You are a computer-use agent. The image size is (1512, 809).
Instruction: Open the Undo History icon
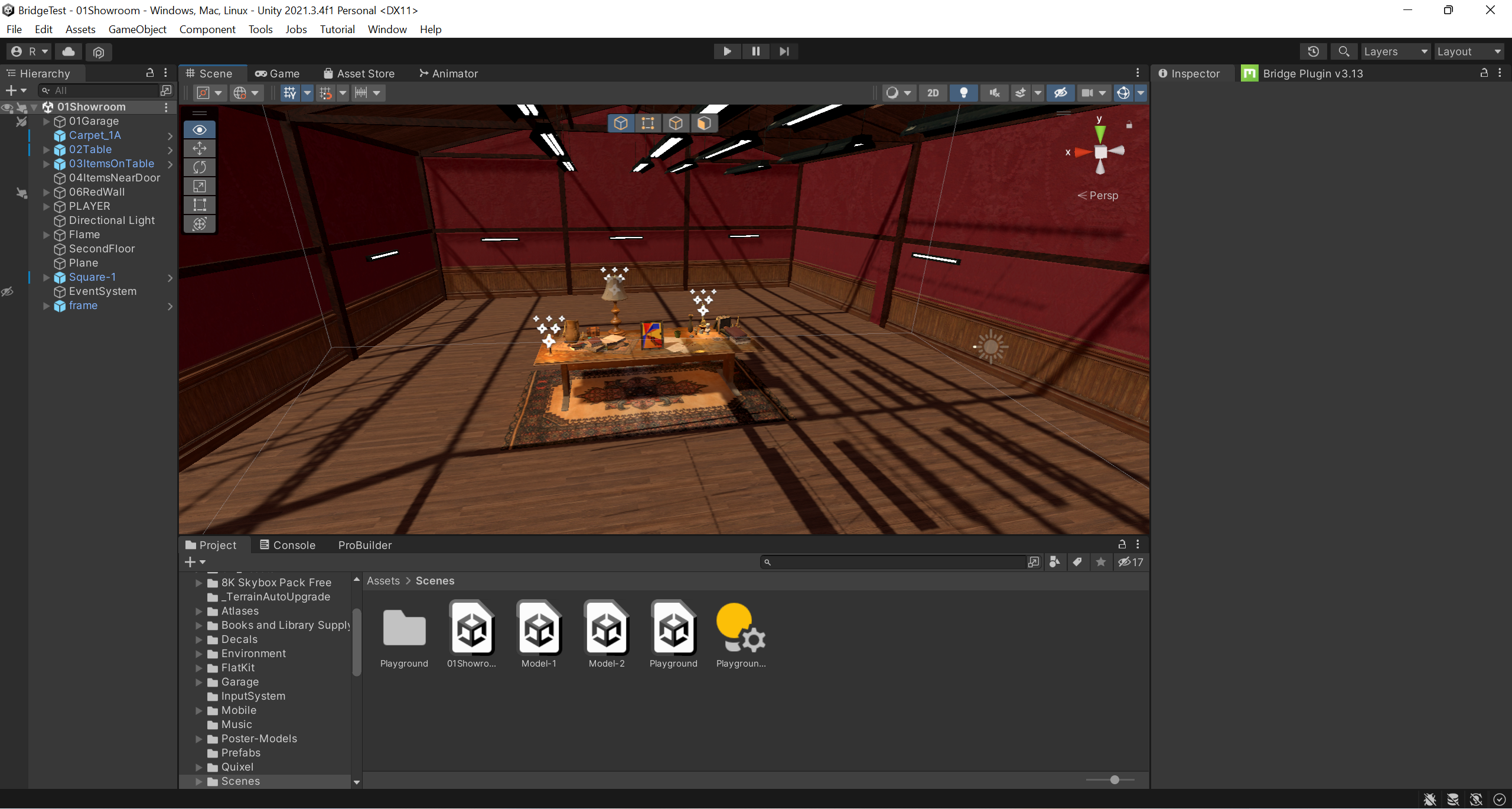[1313, 51]
